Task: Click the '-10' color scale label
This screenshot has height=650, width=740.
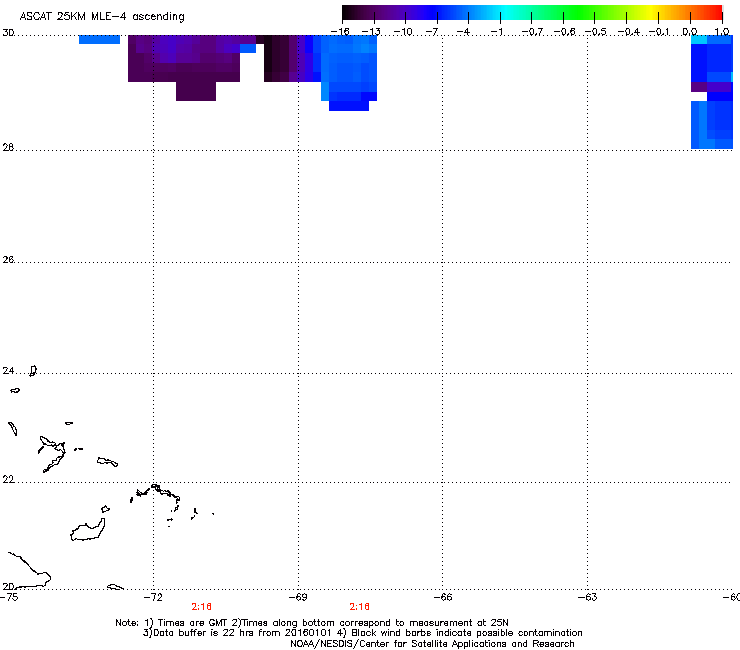Action: 403,32
